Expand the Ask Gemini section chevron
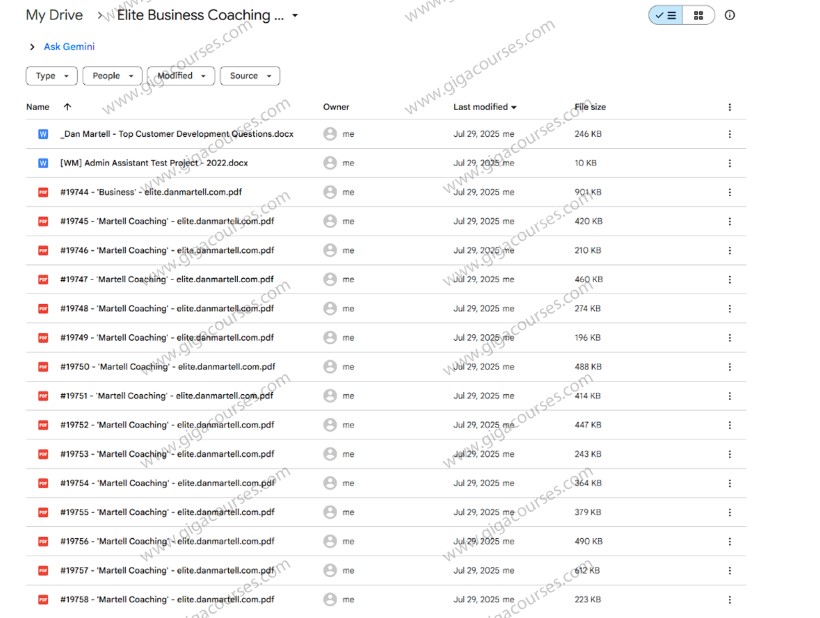The width and height of the screenshot is (820, 618). [32, 47]
